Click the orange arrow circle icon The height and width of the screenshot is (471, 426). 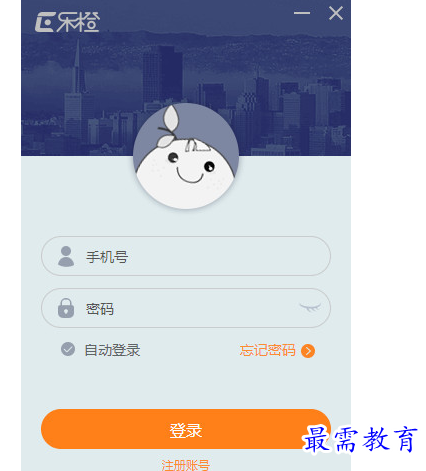point(308,351)
